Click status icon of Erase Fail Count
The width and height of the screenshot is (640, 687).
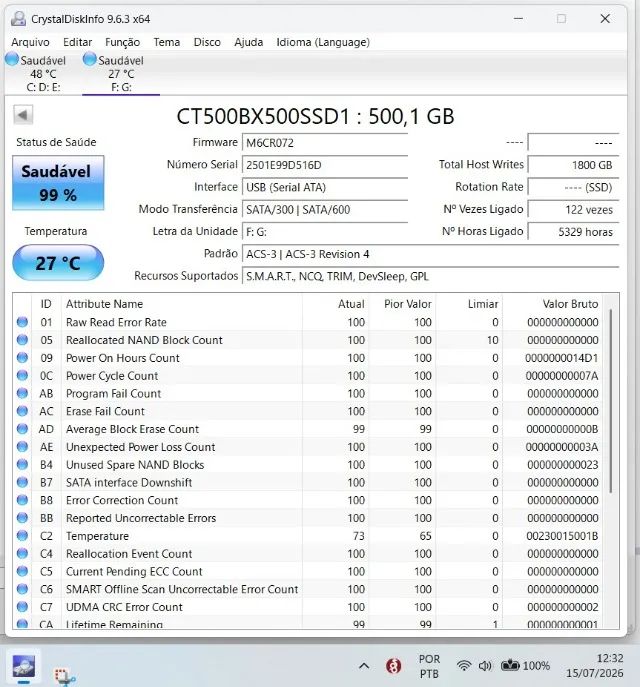(22, 411)
